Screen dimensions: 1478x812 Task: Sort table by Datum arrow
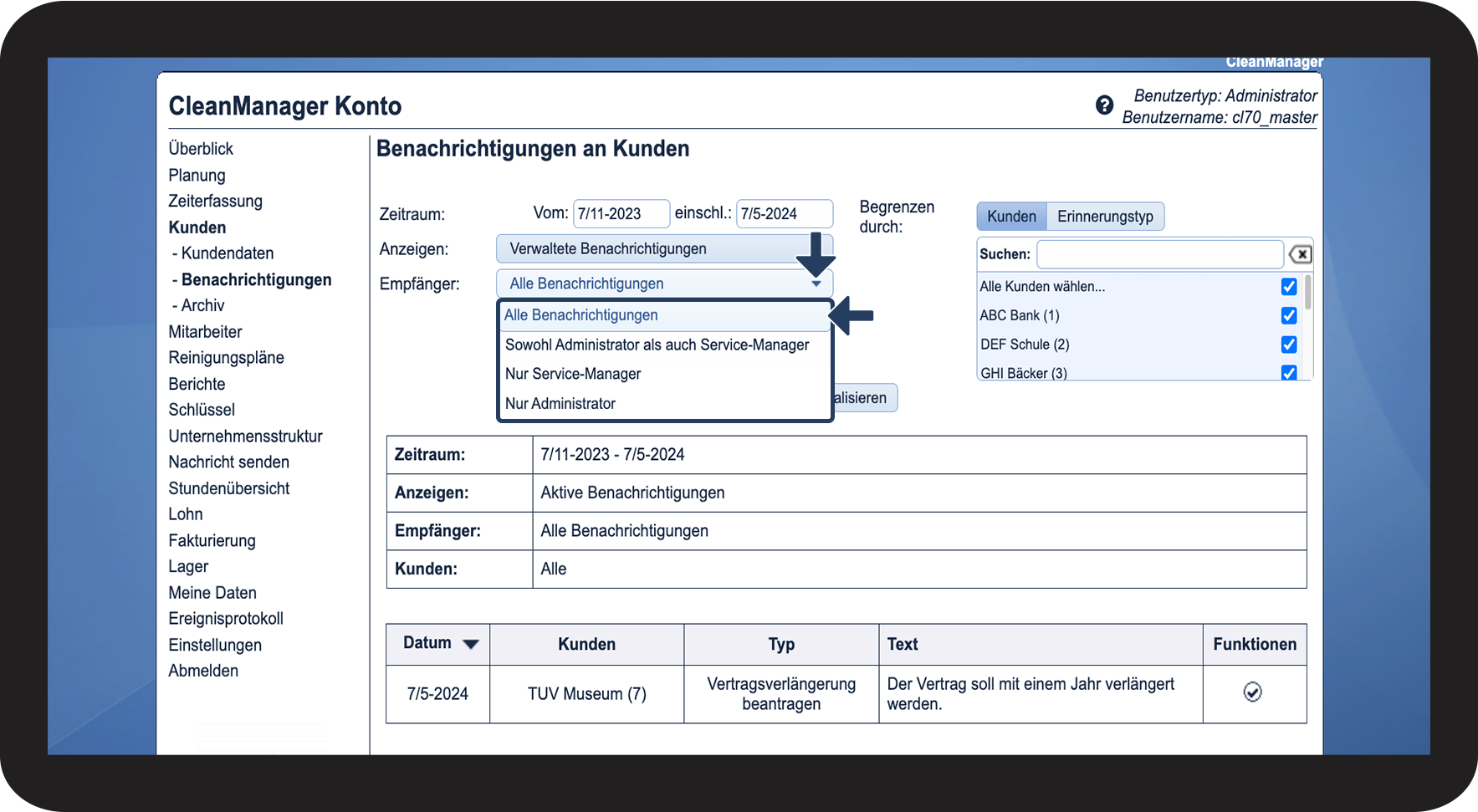471,644
